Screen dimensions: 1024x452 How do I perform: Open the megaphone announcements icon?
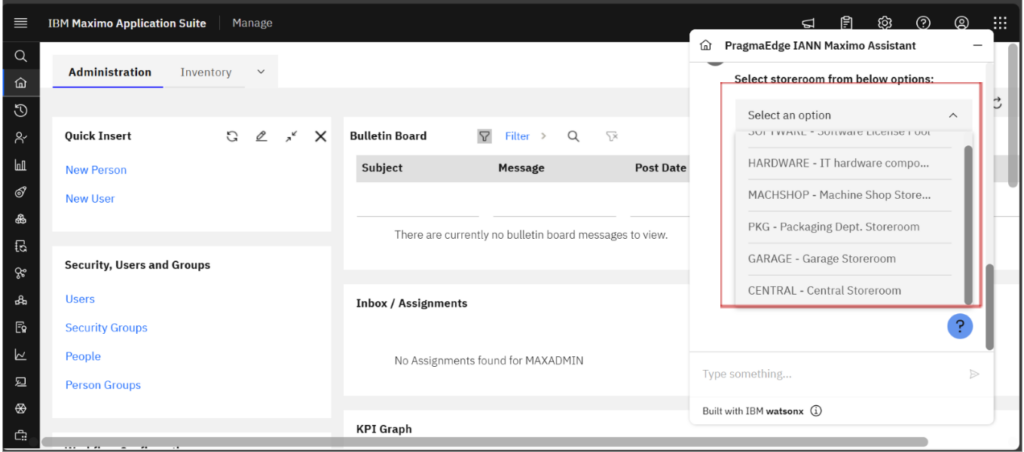(808, 24)
